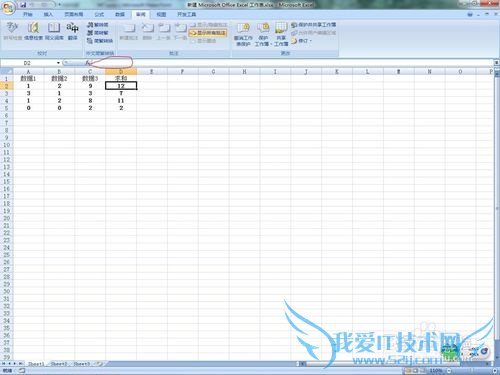This screenshot has height=375, width=500.
Task: Run the Spelling check (拼写检查) tool
Action: (x=13, y=31)
